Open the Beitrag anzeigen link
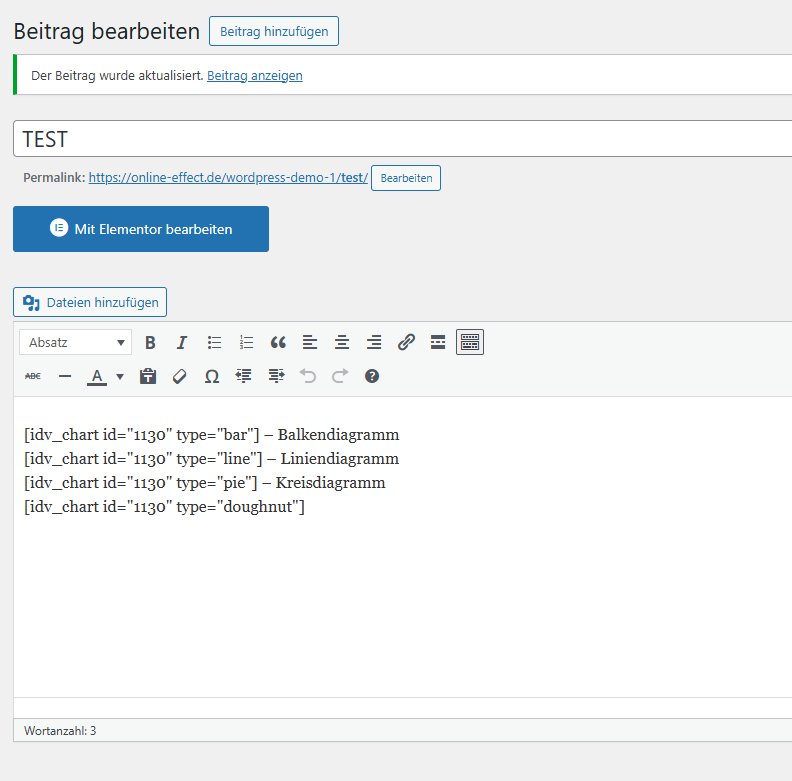This screenshot has width=792, height=781. click(254, 76)
